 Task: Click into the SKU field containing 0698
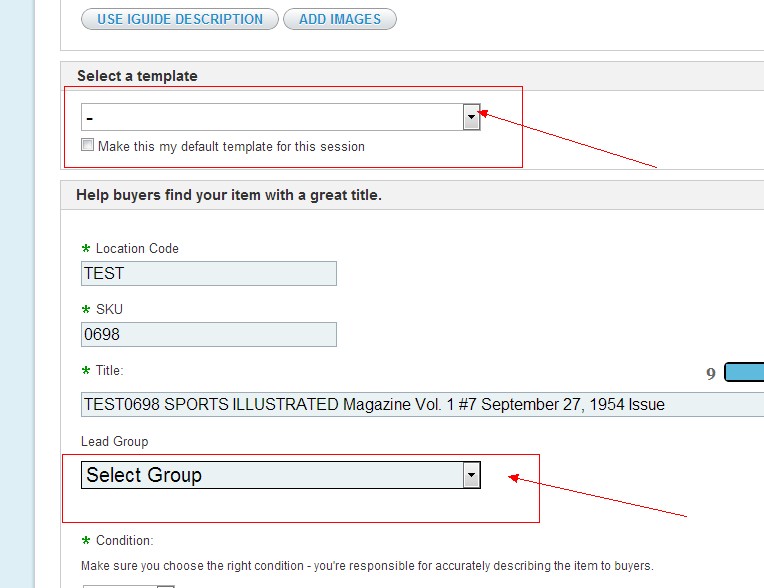[x=208, y=334]
